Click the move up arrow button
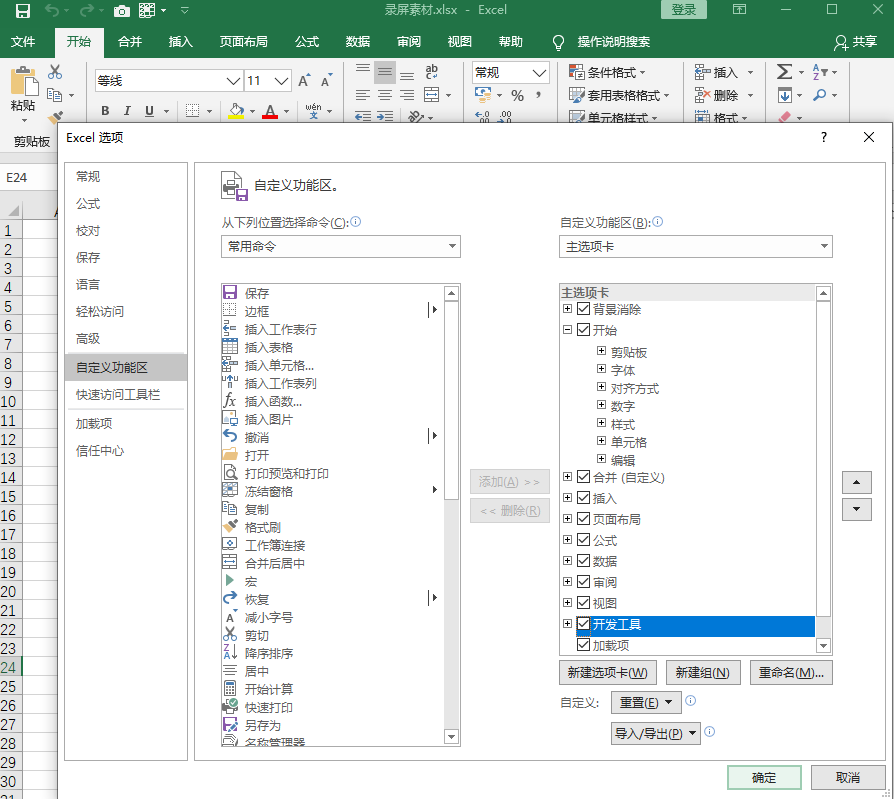This screenshot has width=894, height=799. click(856, 482)
